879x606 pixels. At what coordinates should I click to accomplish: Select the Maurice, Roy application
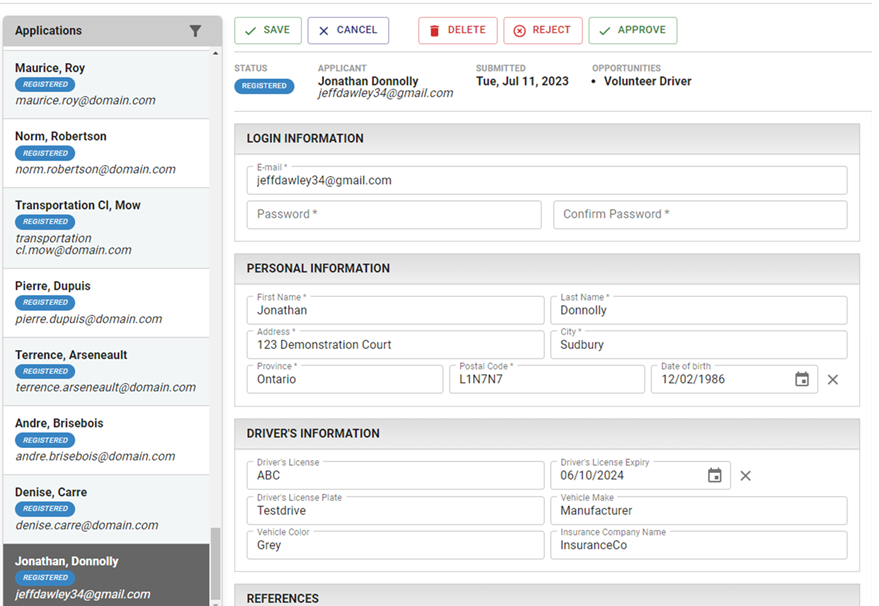tap(107, 84)
